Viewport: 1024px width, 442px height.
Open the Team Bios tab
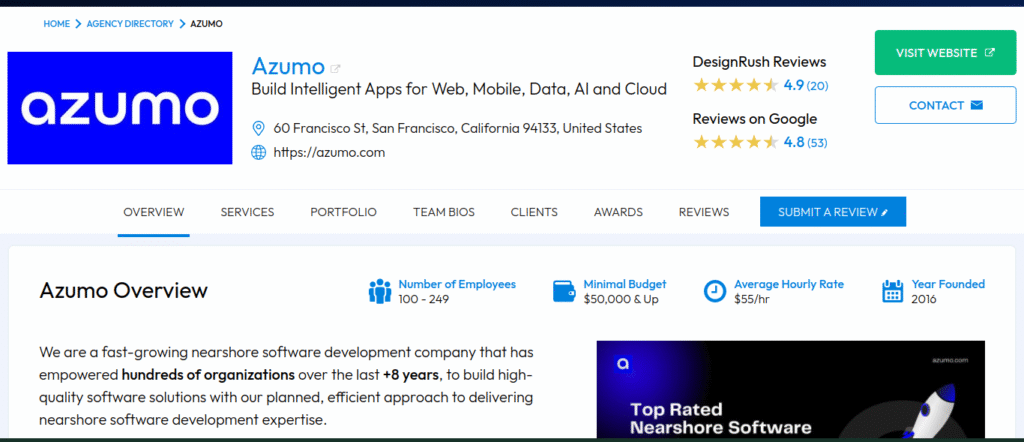[x=444, y=212]
